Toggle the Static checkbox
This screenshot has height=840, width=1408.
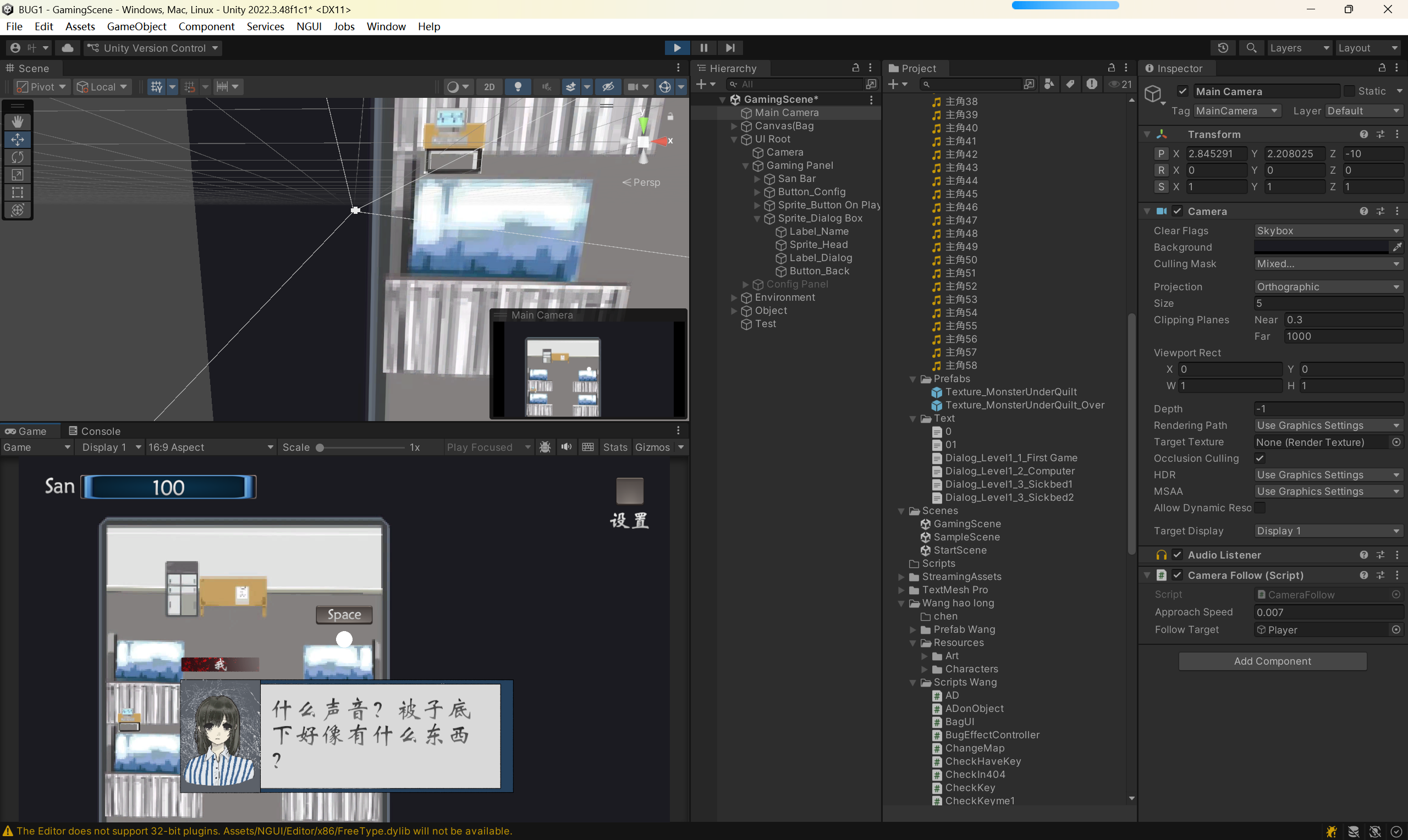coord(1349,91)
